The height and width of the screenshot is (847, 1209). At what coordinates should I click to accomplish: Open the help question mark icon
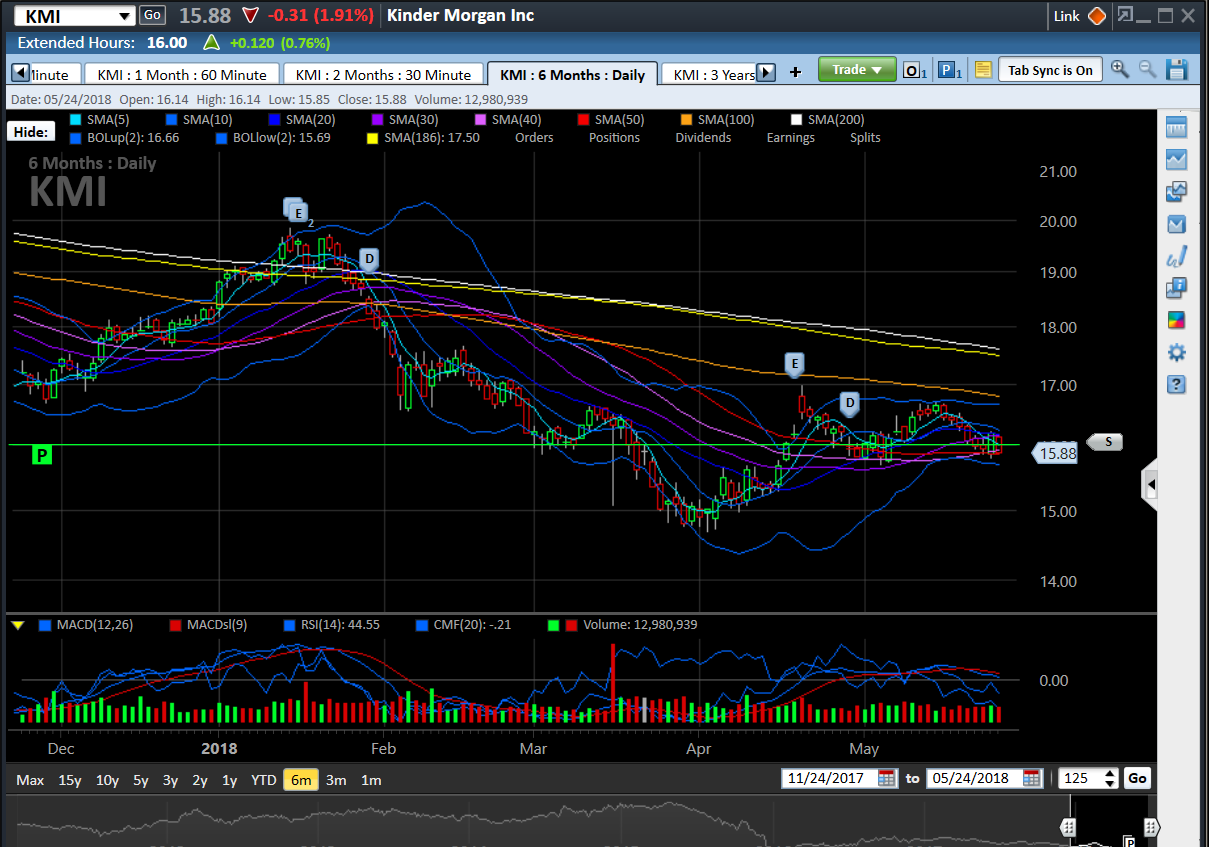[1176, 385]
